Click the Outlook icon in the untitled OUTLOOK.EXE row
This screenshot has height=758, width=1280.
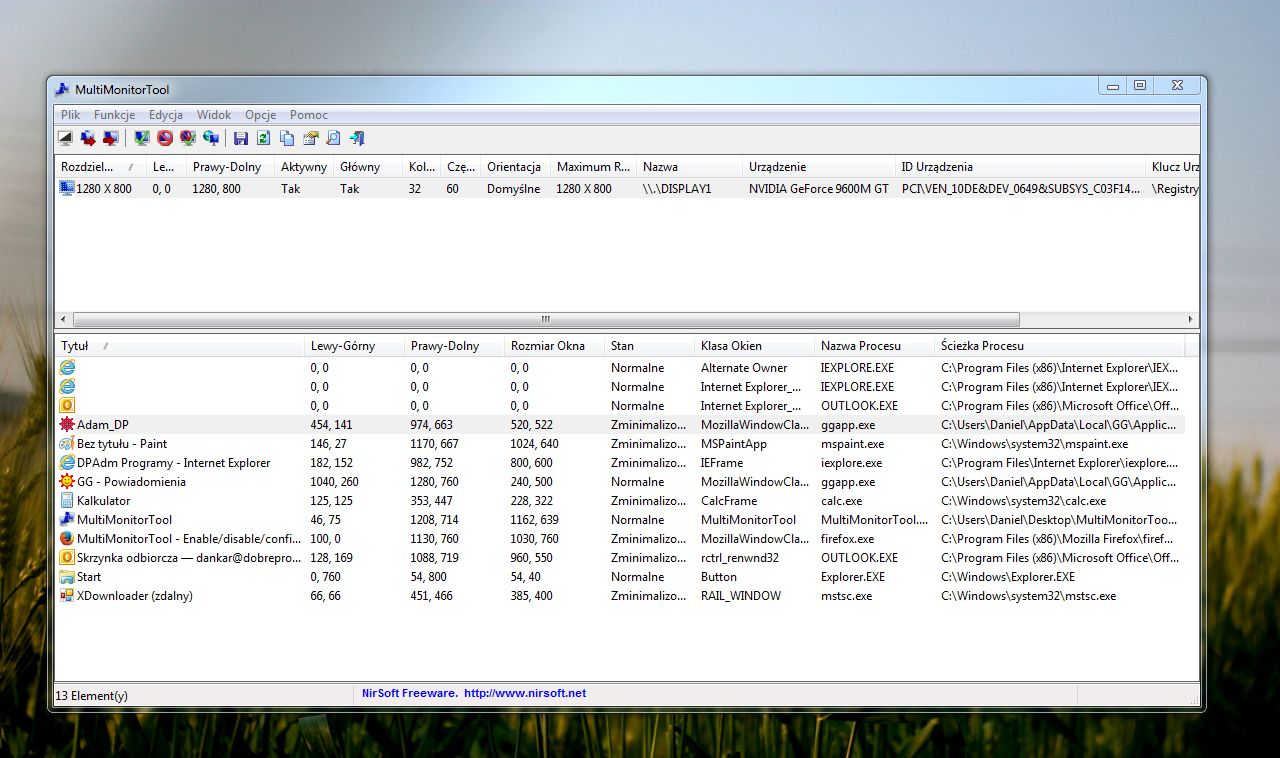[67, 405]
